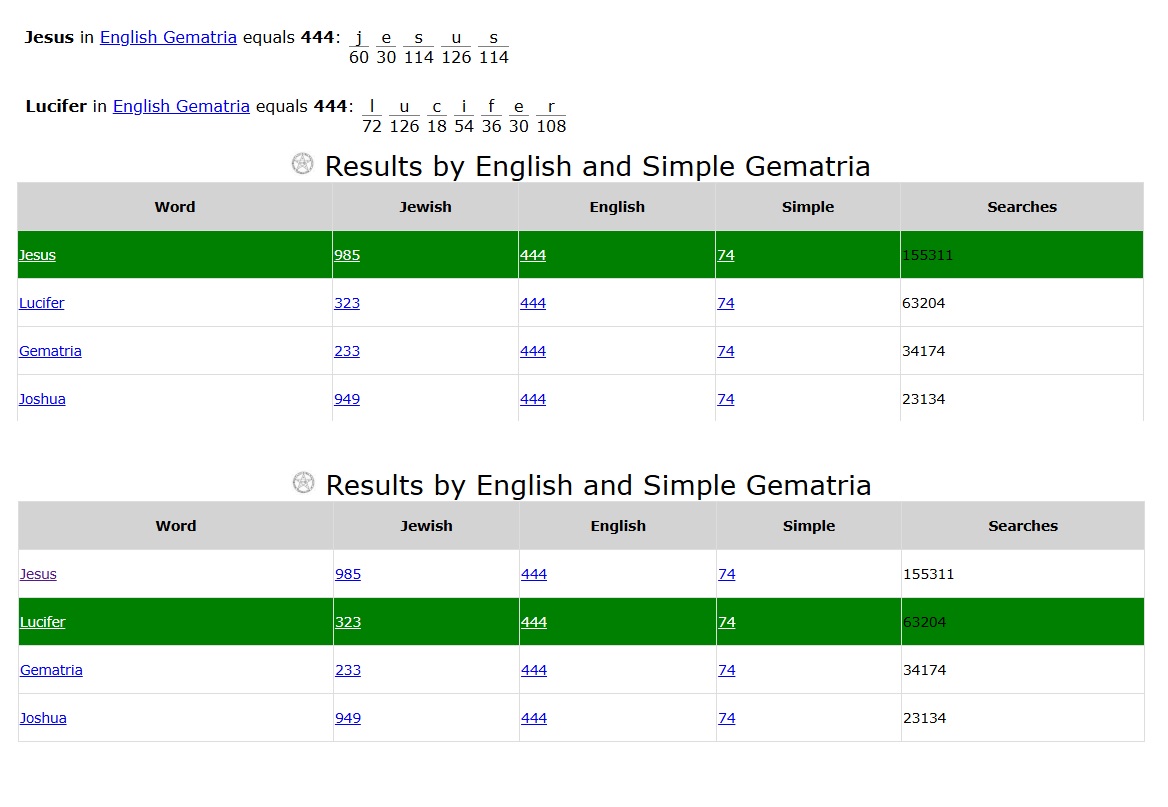Click Simple 74 in second table Gematria row

(x=727, y=670)
